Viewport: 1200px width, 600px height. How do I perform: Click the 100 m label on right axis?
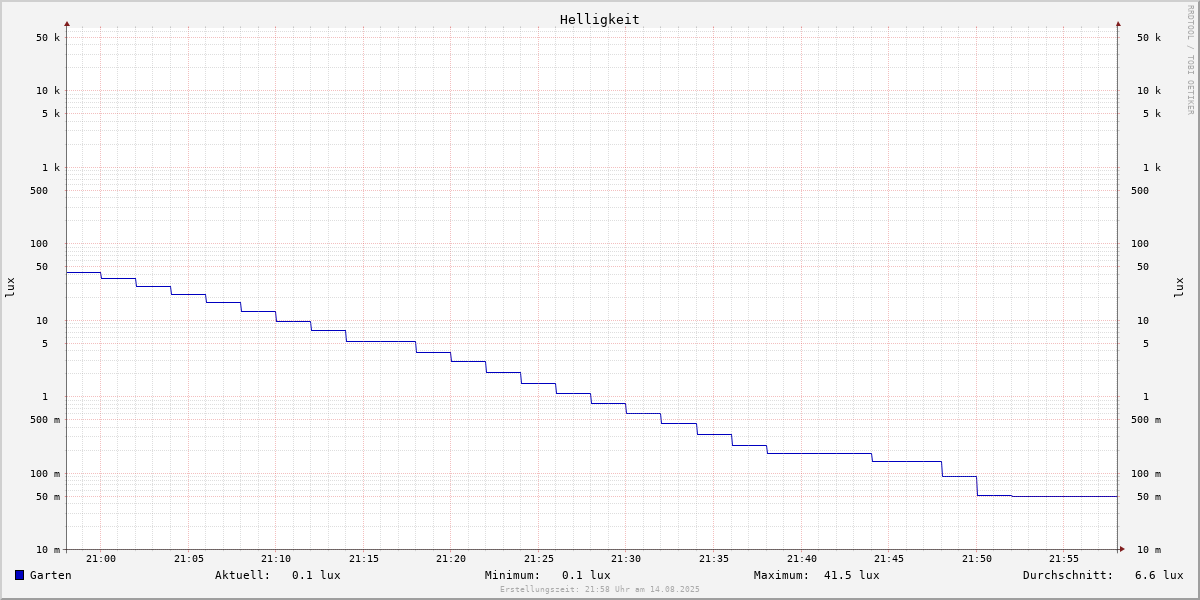[x=1146, y=474]
